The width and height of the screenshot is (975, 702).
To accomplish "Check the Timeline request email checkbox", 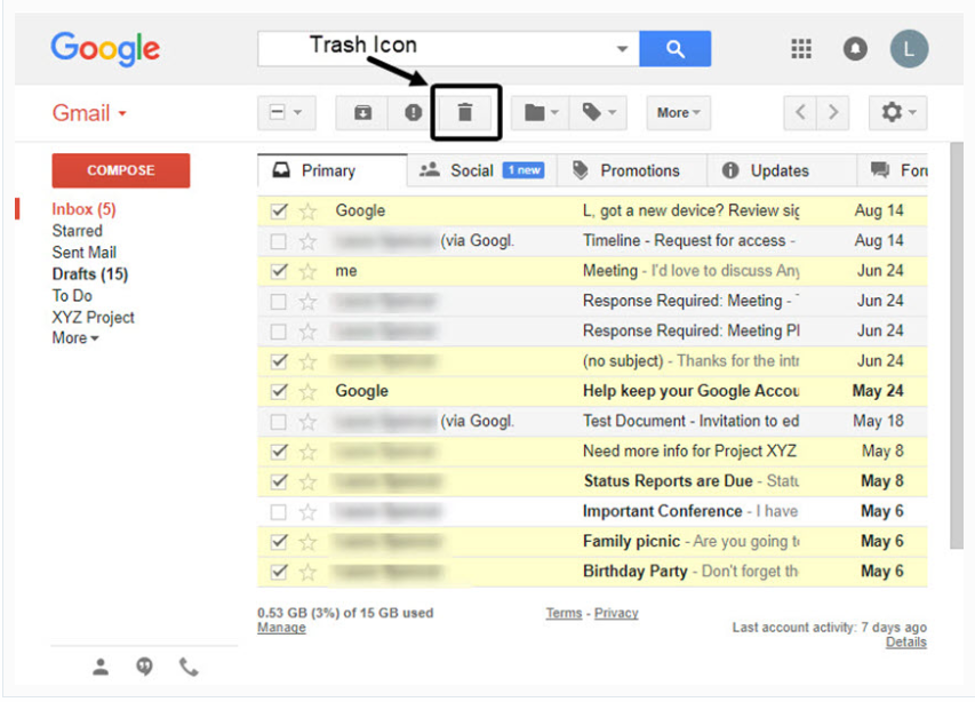I will tap(279, 241).
